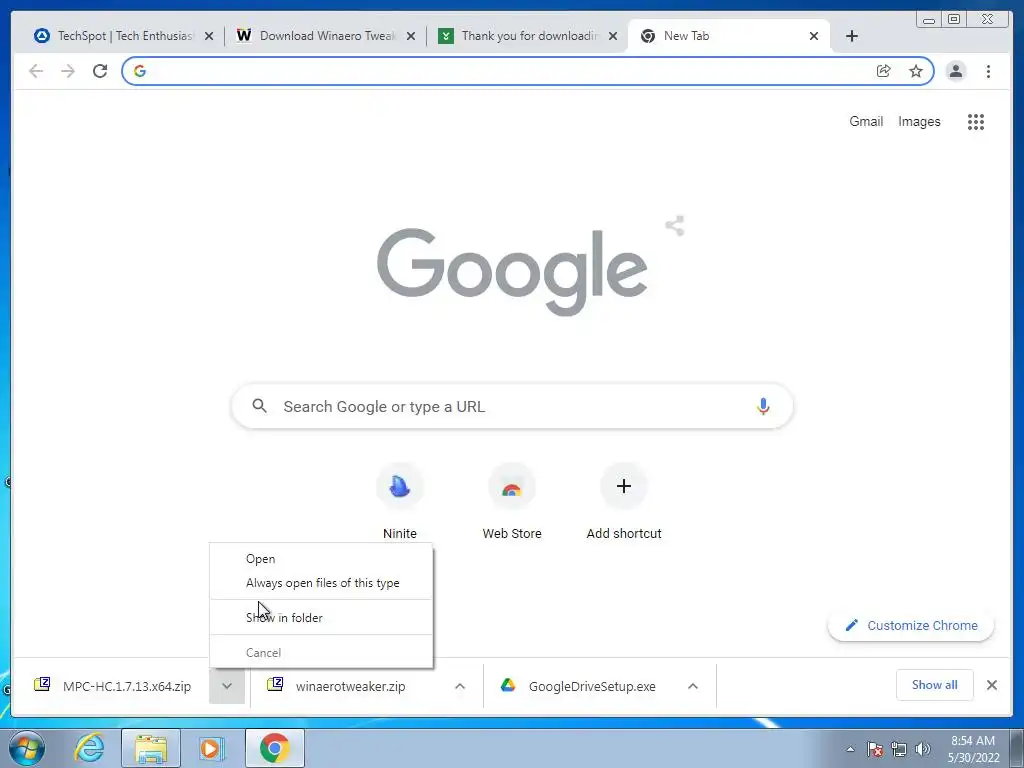Open Windows Media Player from the taskbar
Viewport: 1024px width, 768px height.
point(211,748)
